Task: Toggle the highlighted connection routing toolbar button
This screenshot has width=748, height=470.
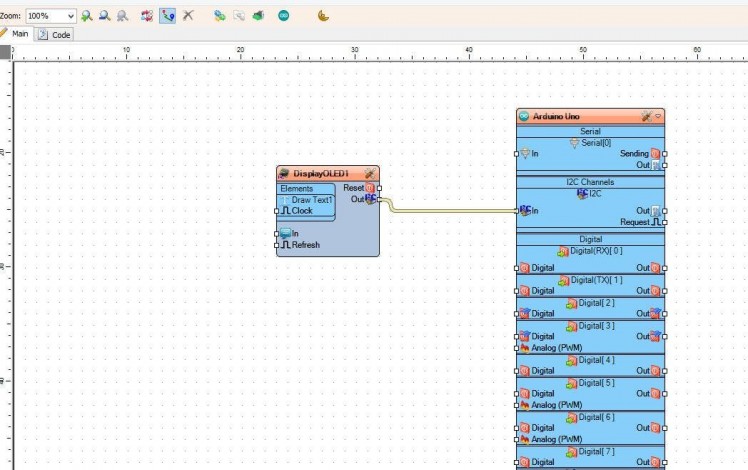Action: [x=167, y=16]
